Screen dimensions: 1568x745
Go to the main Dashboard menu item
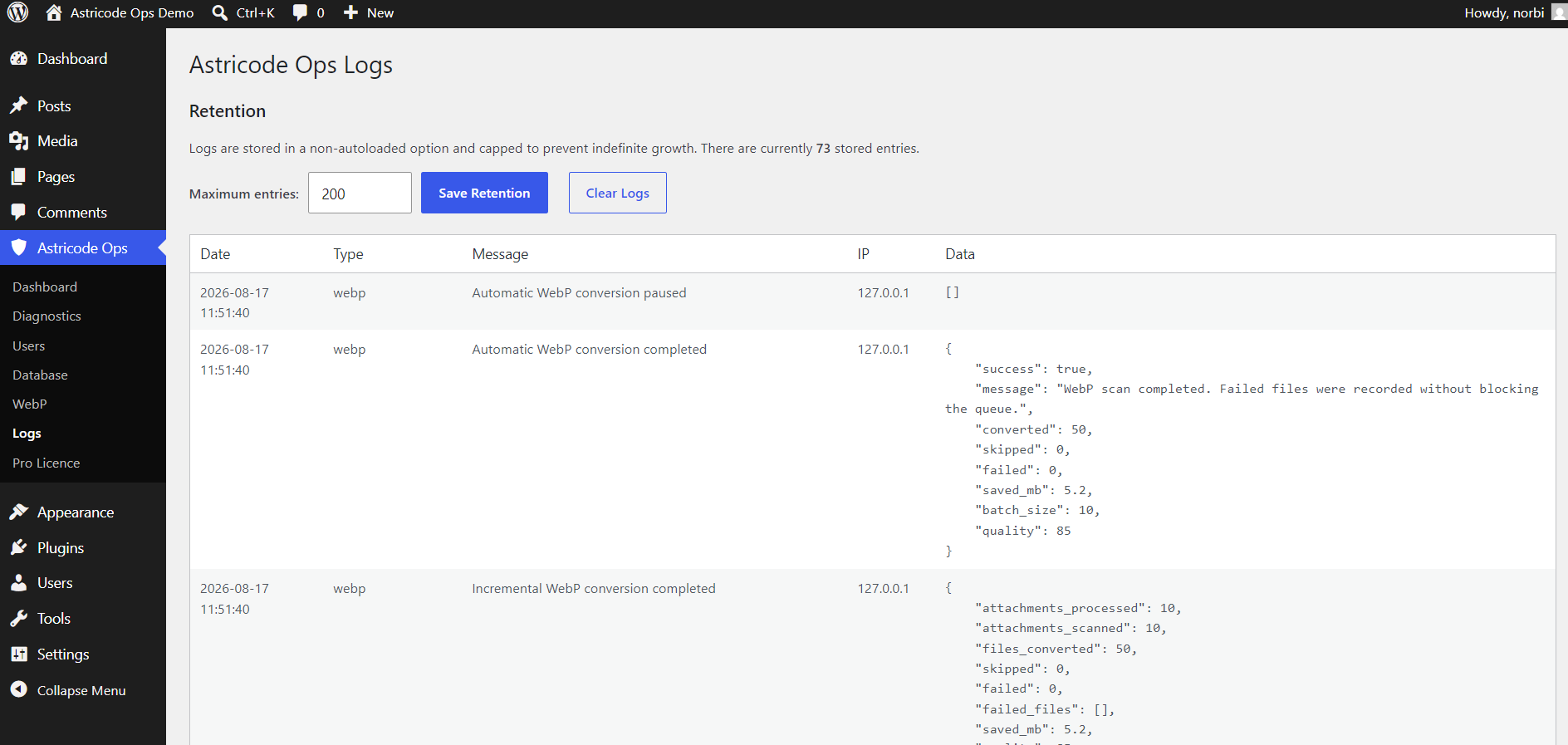pos(83,59)
